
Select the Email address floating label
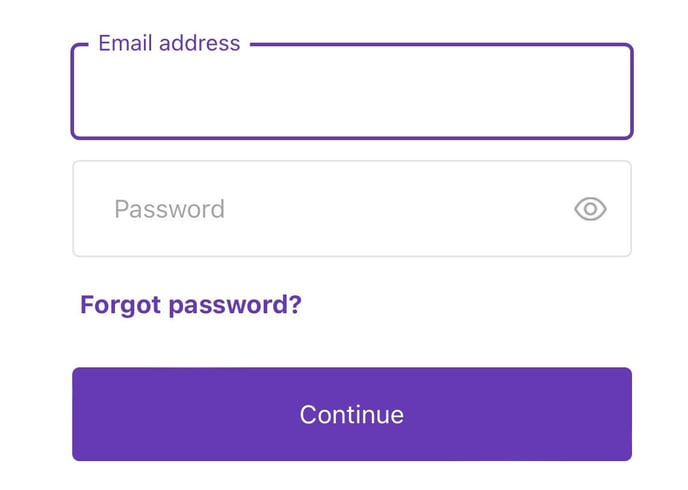(x=169, y=43)
